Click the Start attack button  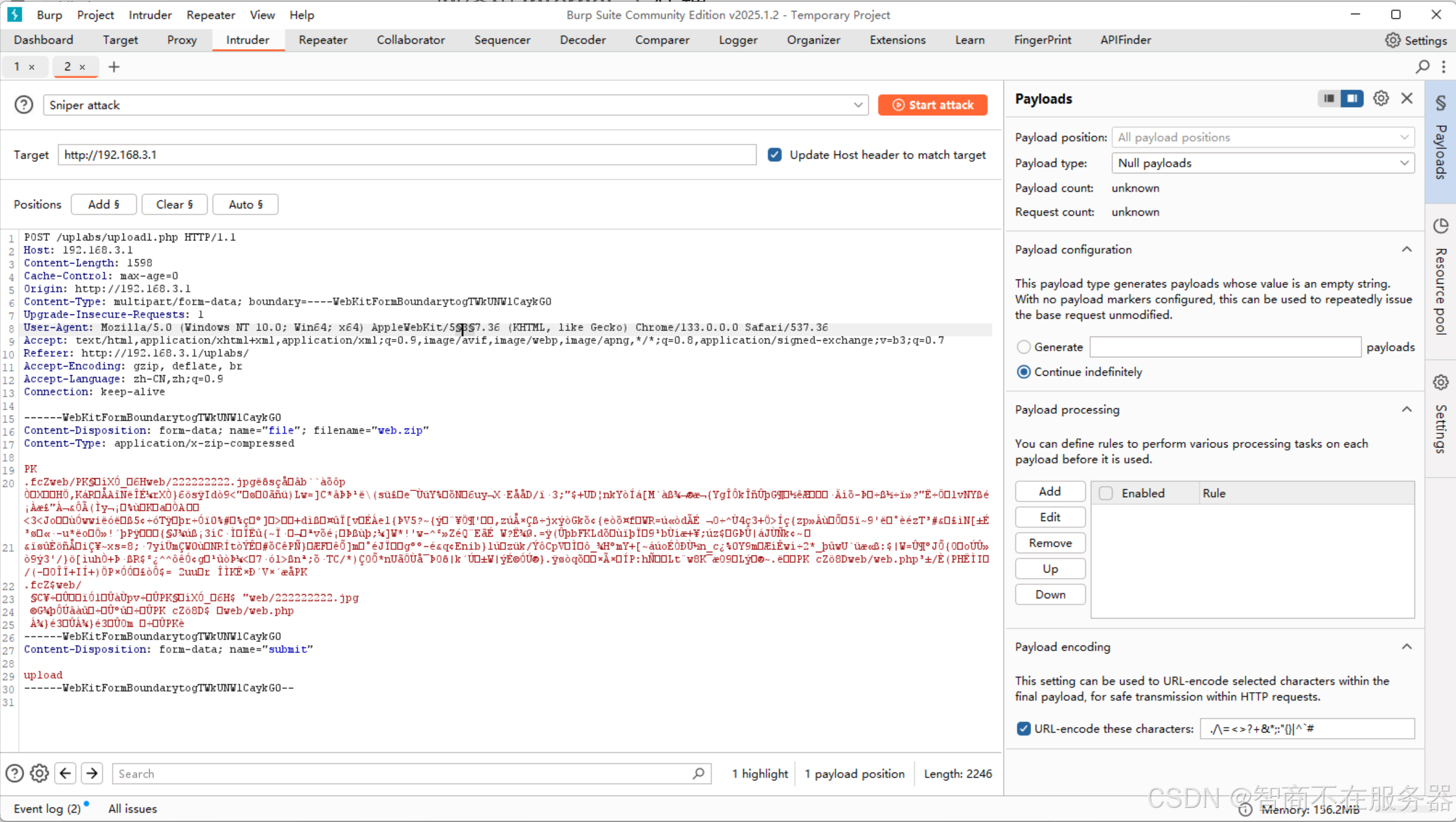pos(932,105)
